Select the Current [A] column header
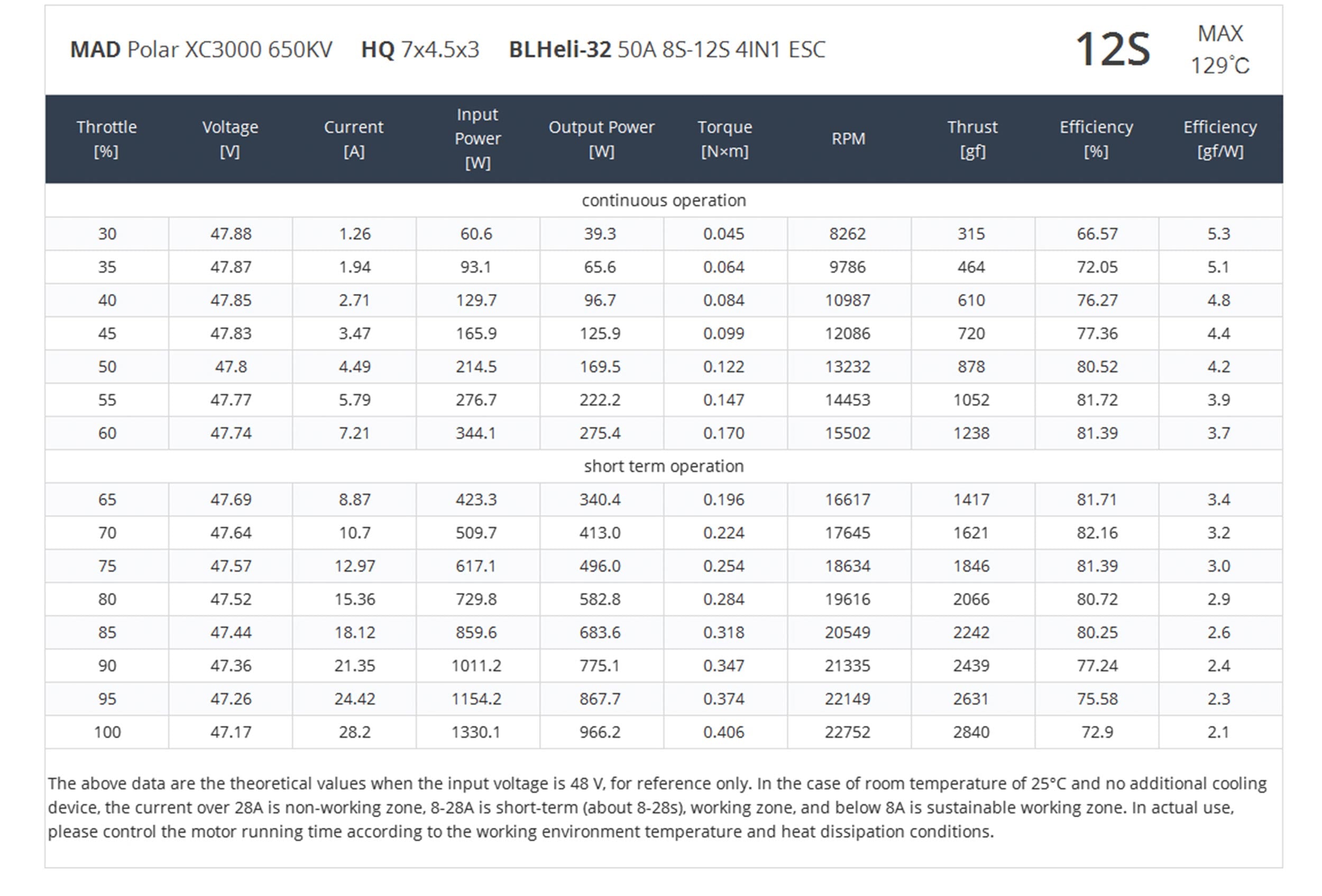 [353, 138]
